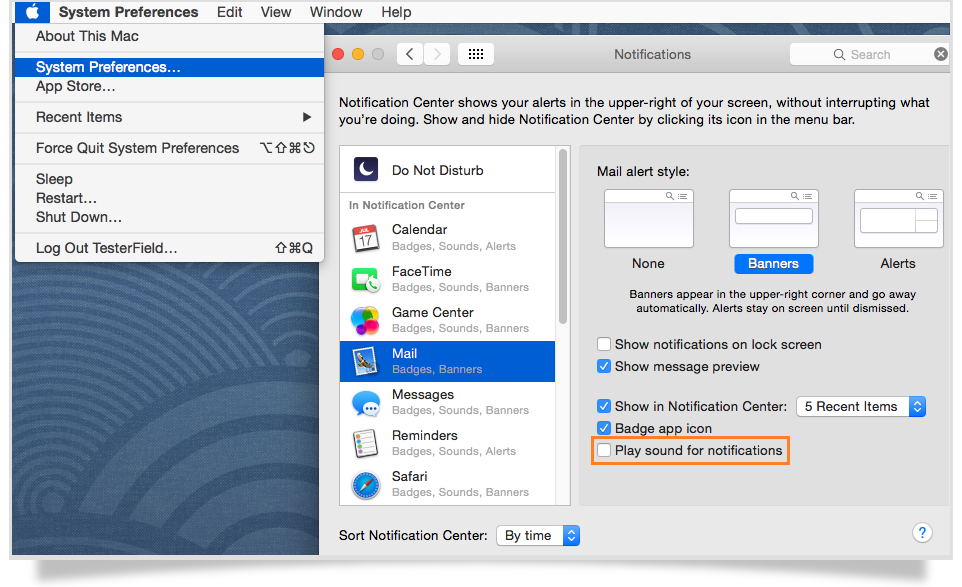Choose the Alerts style label
Viewport: 962px width, 587px height.
point(898,264)
